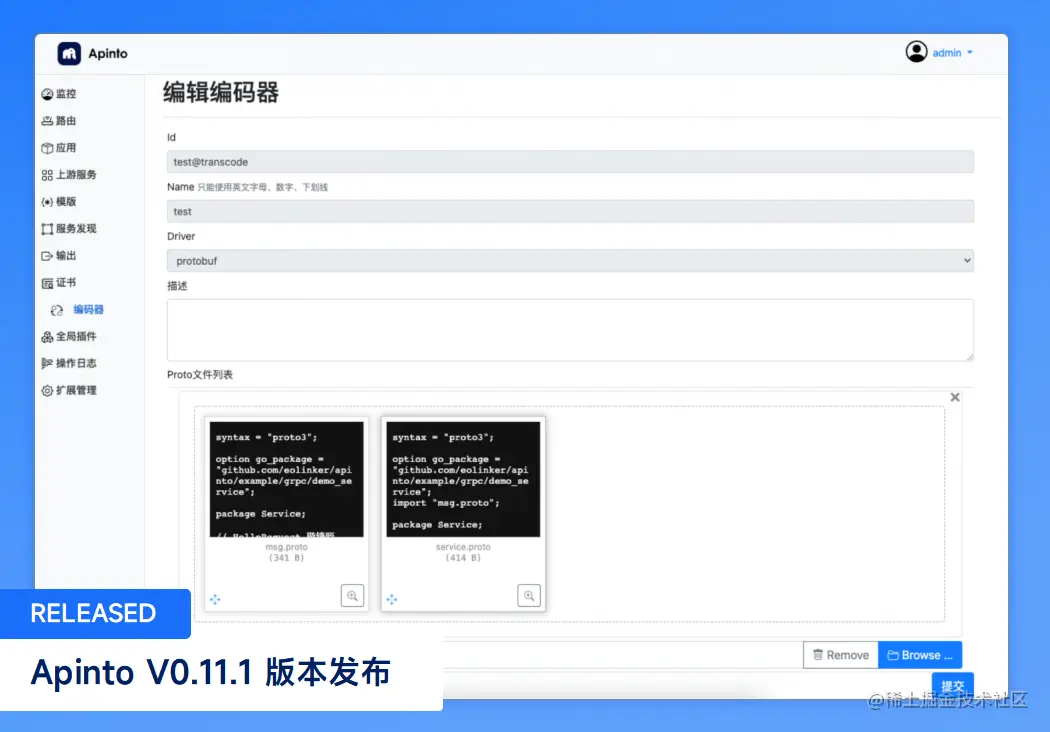Click the 上游服务 grid icon
Image resolution: width=1050 pixels, height=732 pixels.
tap(47, 175)
